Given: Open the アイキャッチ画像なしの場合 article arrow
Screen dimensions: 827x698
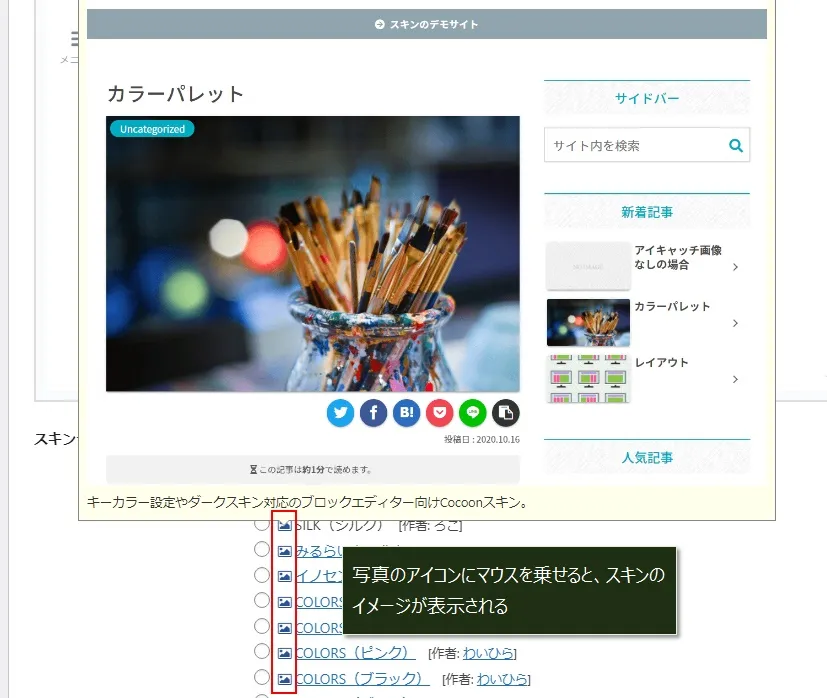Looking at the screenshot, I should (x=735, y=267).
